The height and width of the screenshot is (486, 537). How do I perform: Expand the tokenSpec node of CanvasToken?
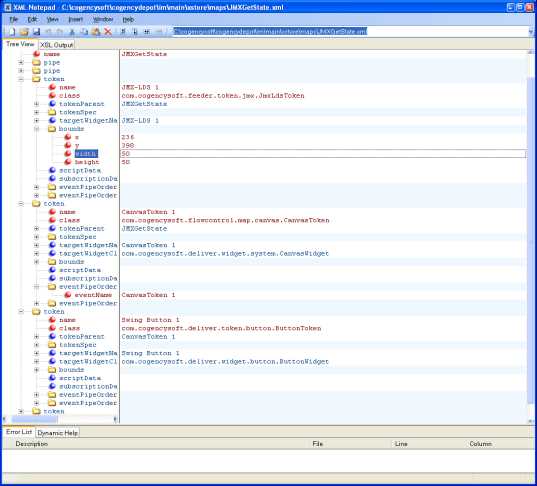37,237
